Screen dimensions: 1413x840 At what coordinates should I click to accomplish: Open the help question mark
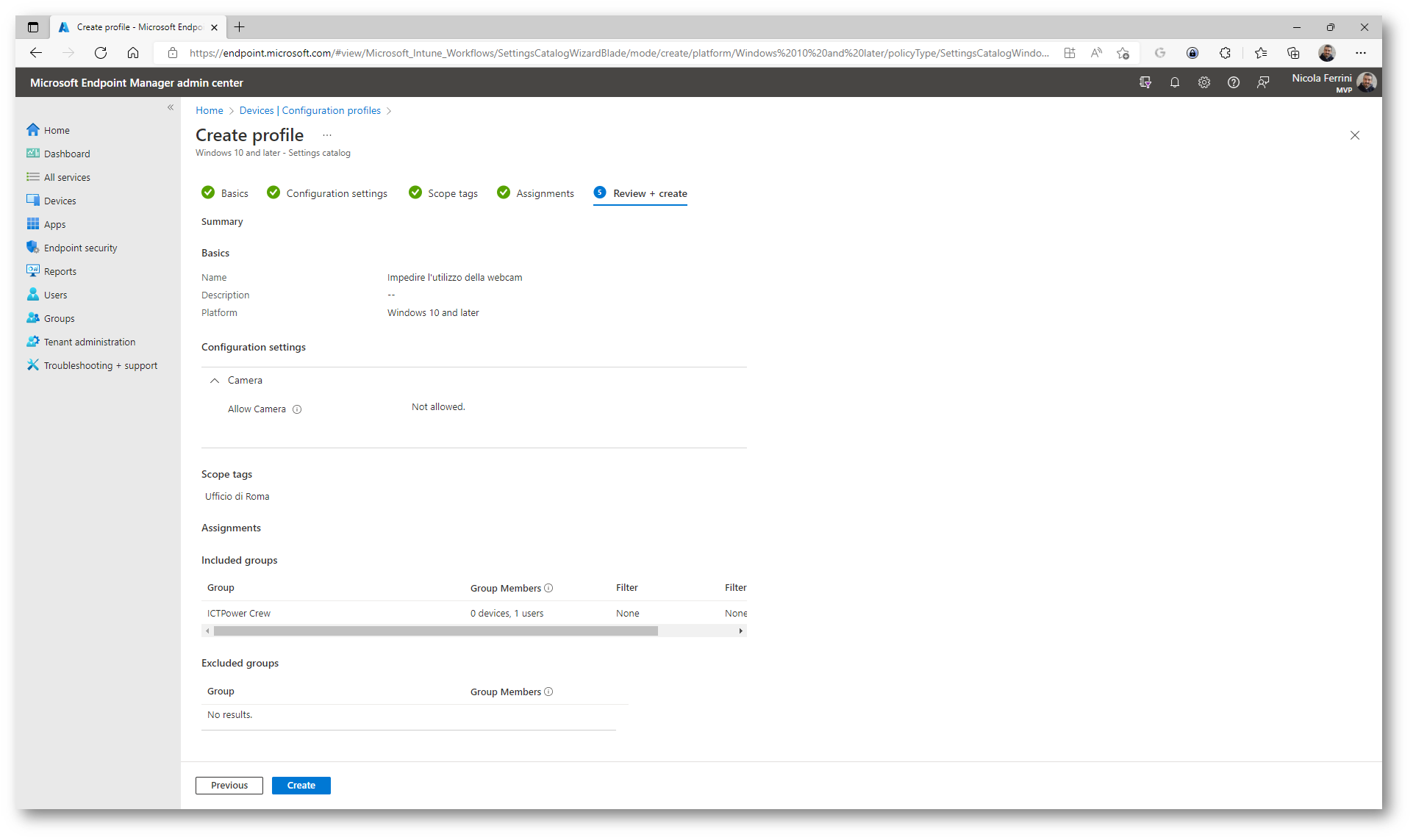pos(1234,82)
